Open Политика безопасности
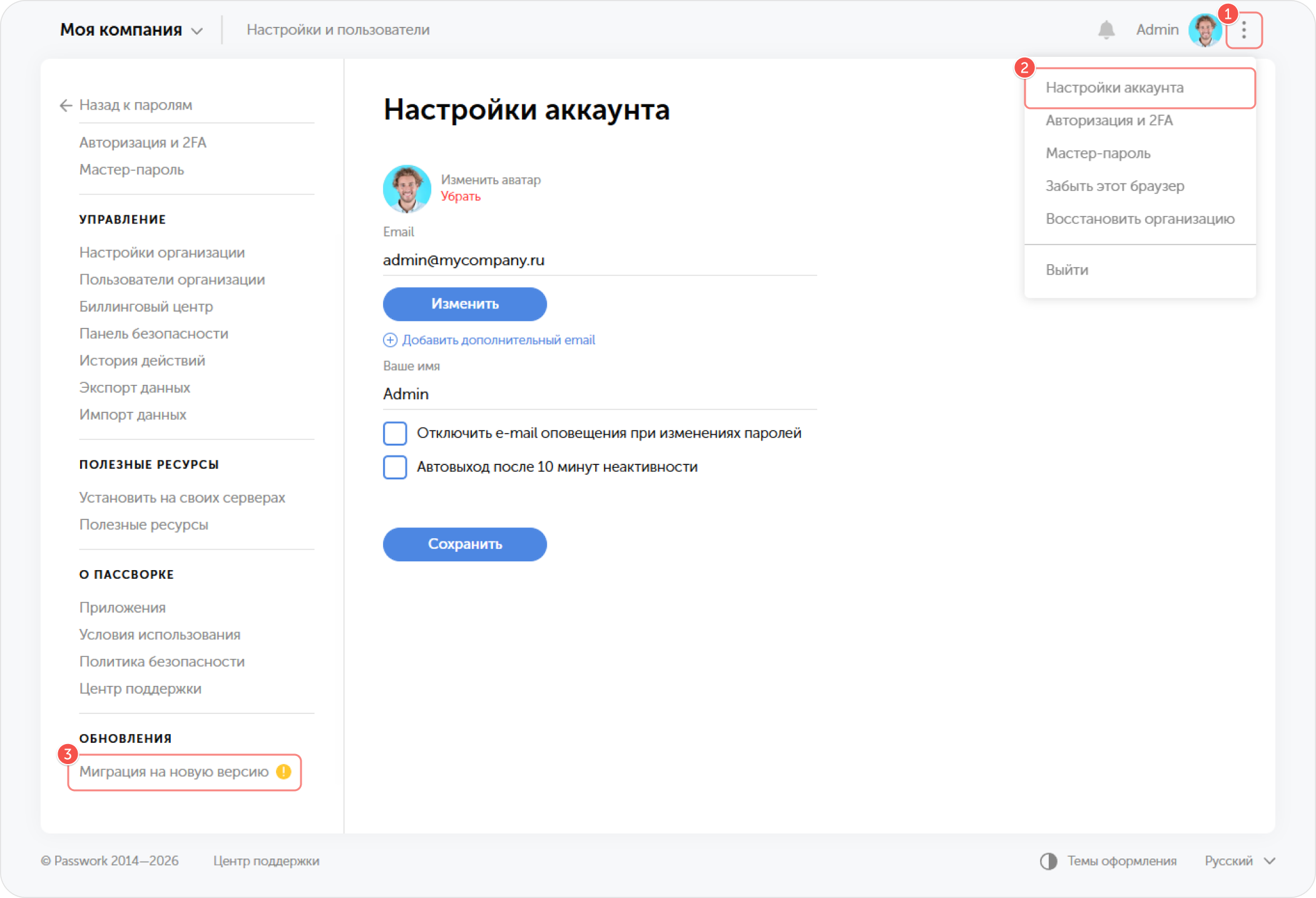The image size is (1316, 898). point(161,661)
